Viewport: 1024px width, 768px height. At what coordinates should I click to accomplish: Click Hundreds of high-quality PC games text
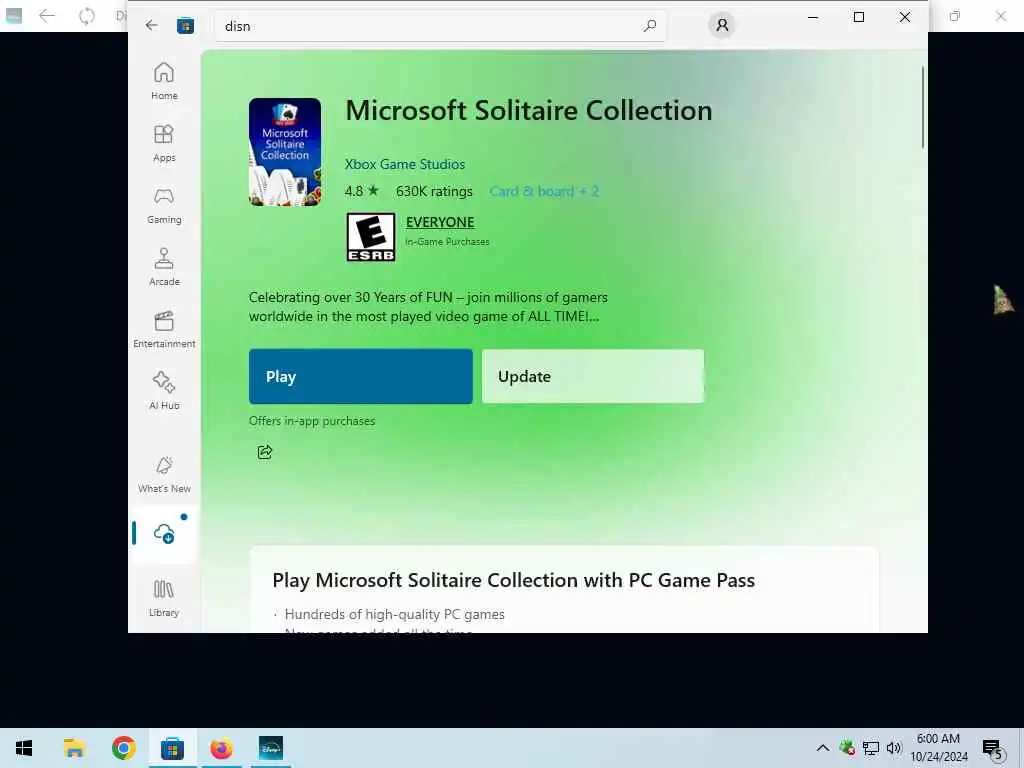394,615
